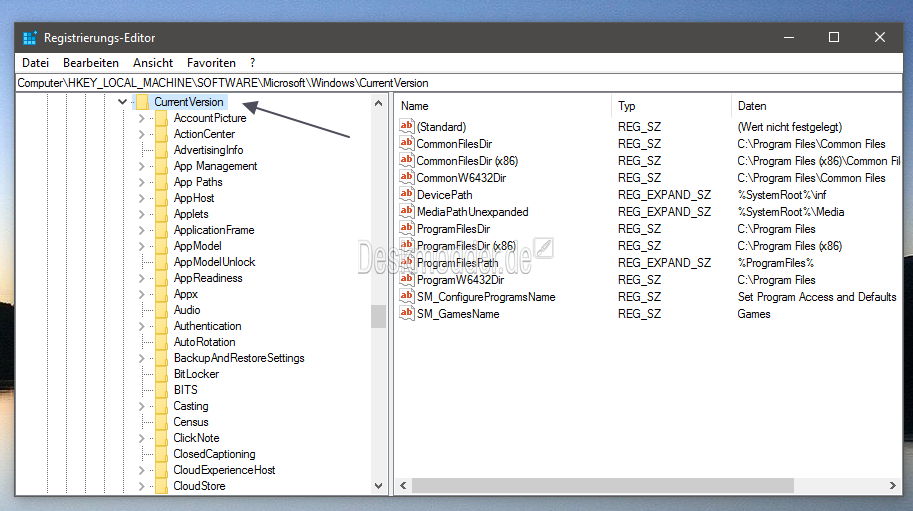Expand the CloudExperienceHost key
The height and width of the screenshot is (511, 913).
(x=141, y=470)
